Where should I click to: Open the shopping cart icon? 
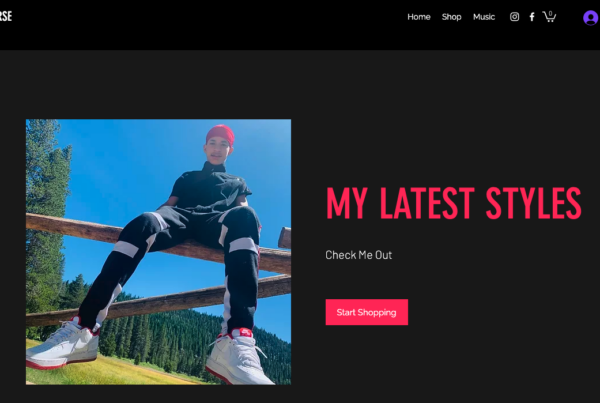point(549,16)
